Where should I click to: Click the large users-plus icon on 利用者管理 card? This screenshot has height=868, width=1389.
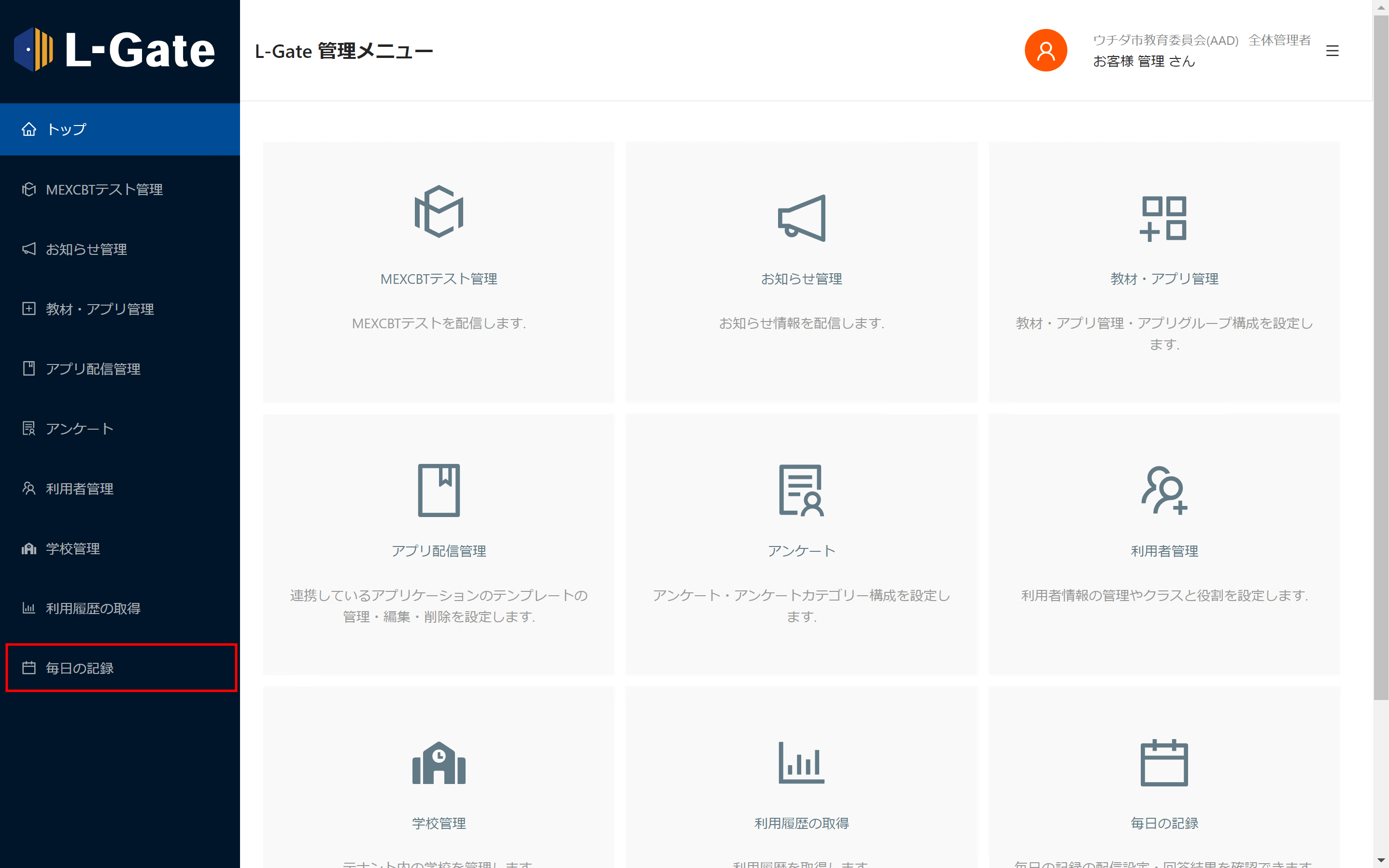(x=1163, y=490)
